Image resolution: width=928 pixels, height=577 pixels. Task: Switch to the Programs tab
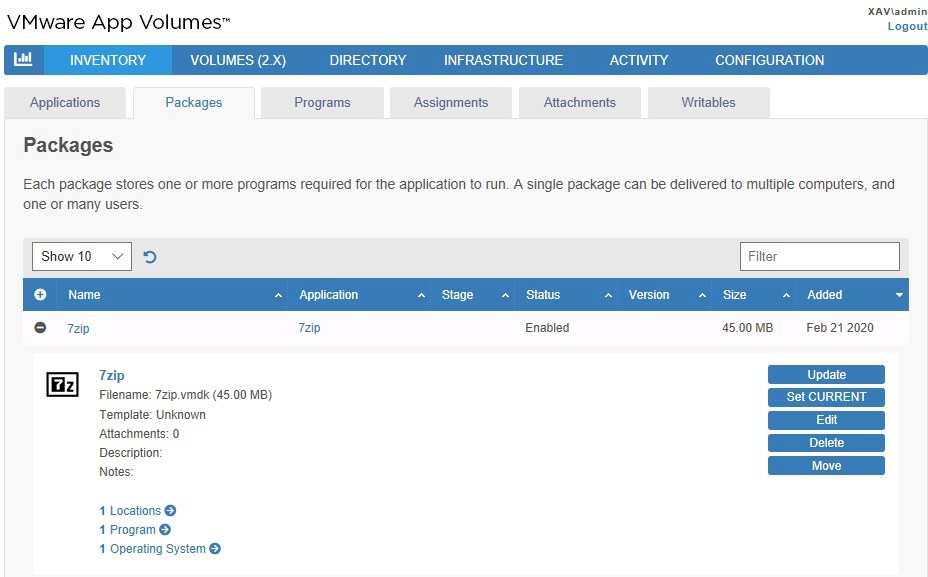tap(323, 102)
